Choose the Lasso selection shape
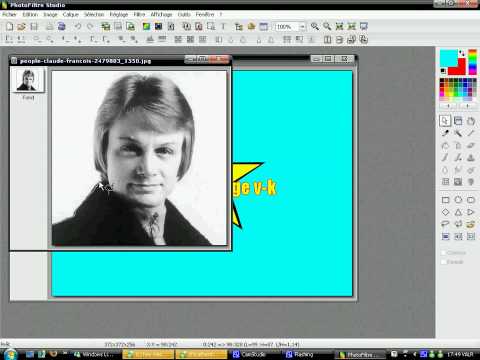Screen dimensions: 480x360 tap(445, 224)
